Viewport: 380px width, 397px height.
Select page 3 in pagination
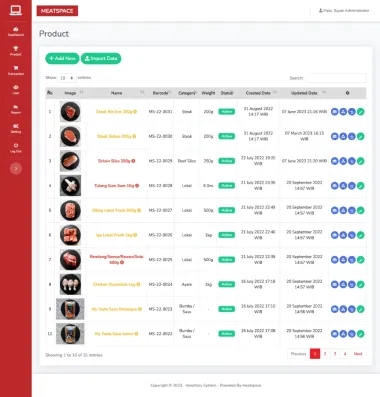pos(335,354)
